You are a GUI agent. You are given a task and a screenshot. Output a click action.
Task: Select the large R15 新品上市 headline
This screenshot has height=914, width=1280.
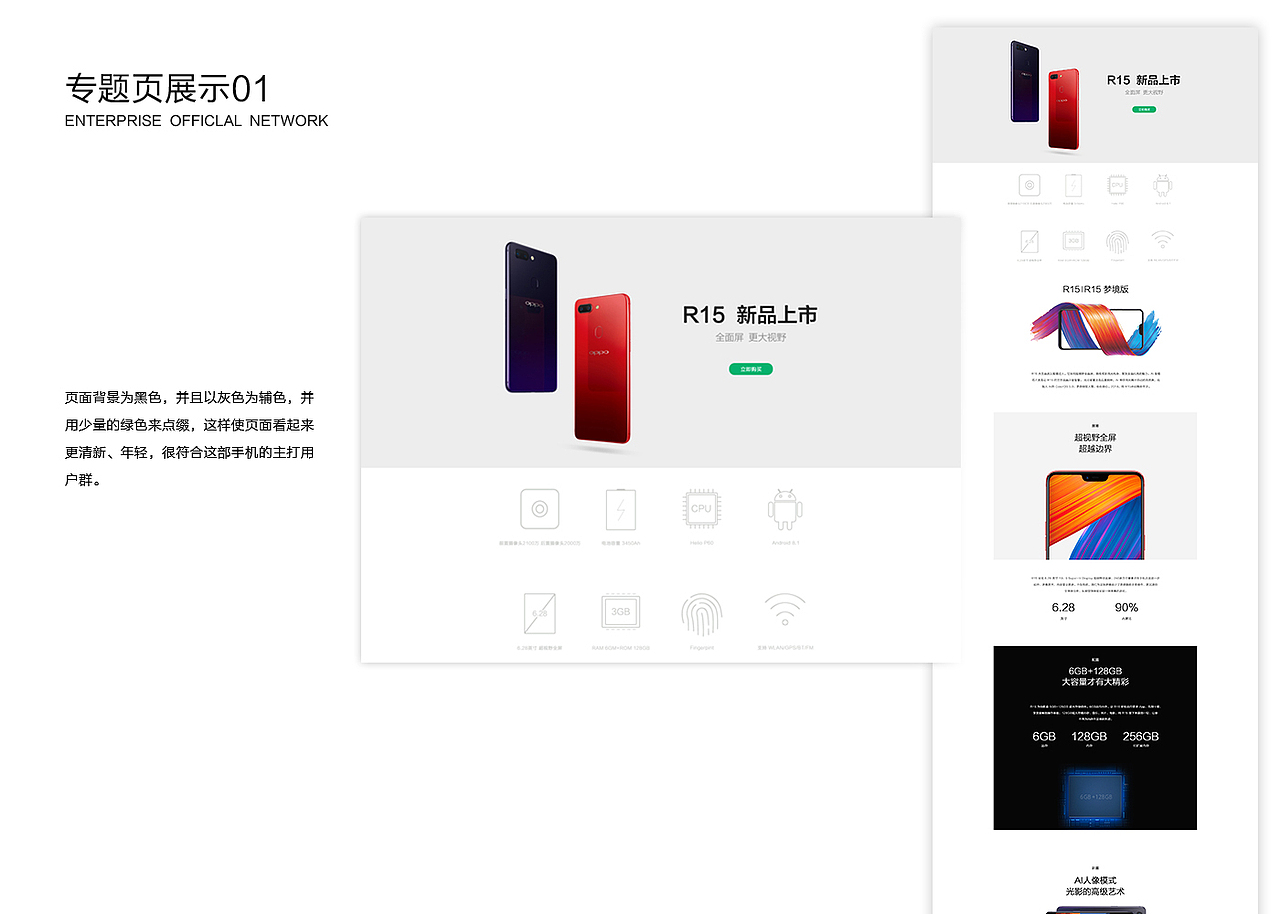click(x=750, y=315)
